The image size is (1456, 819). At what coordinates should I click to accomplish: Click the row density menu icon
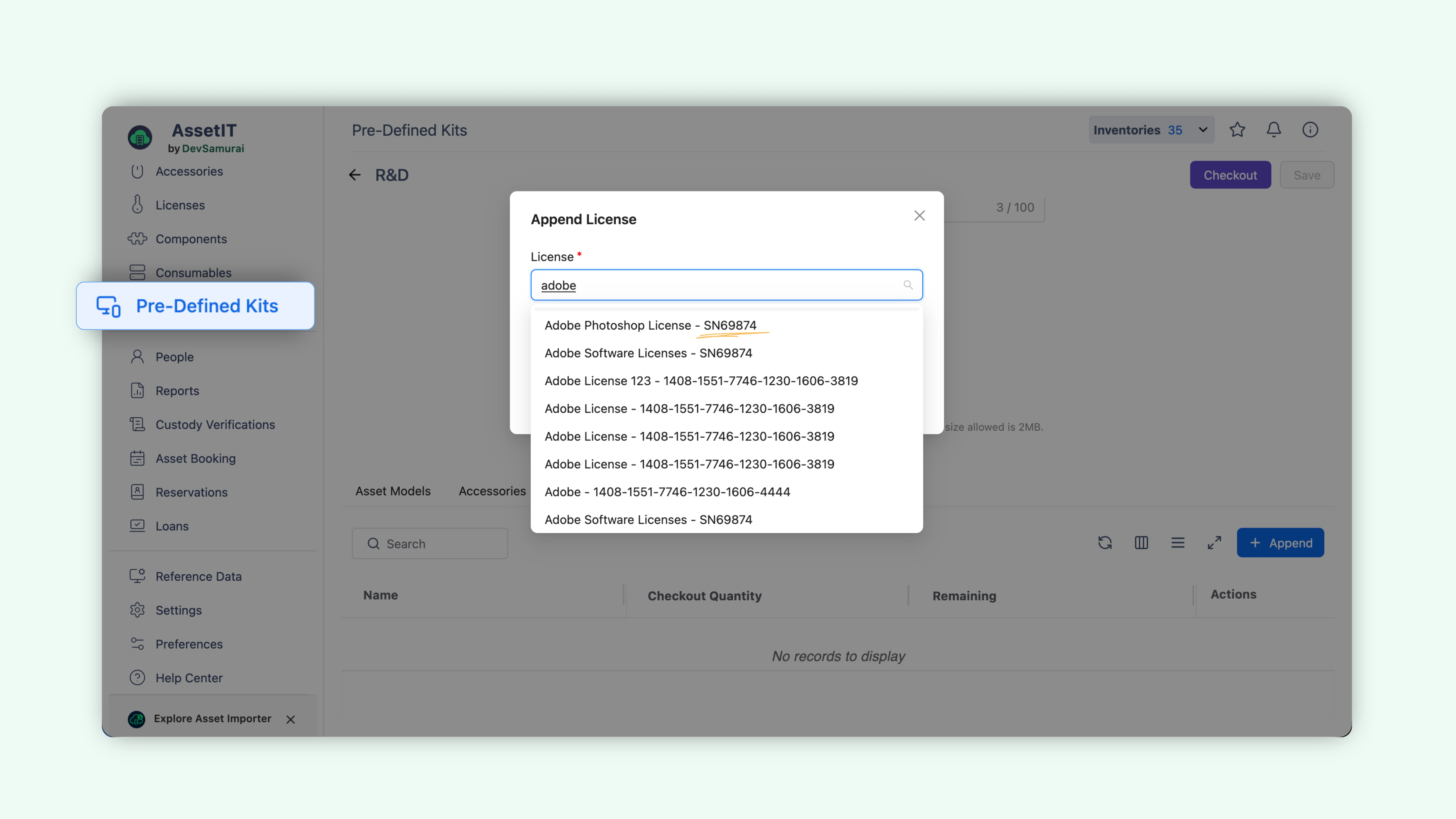[1177, 543]
